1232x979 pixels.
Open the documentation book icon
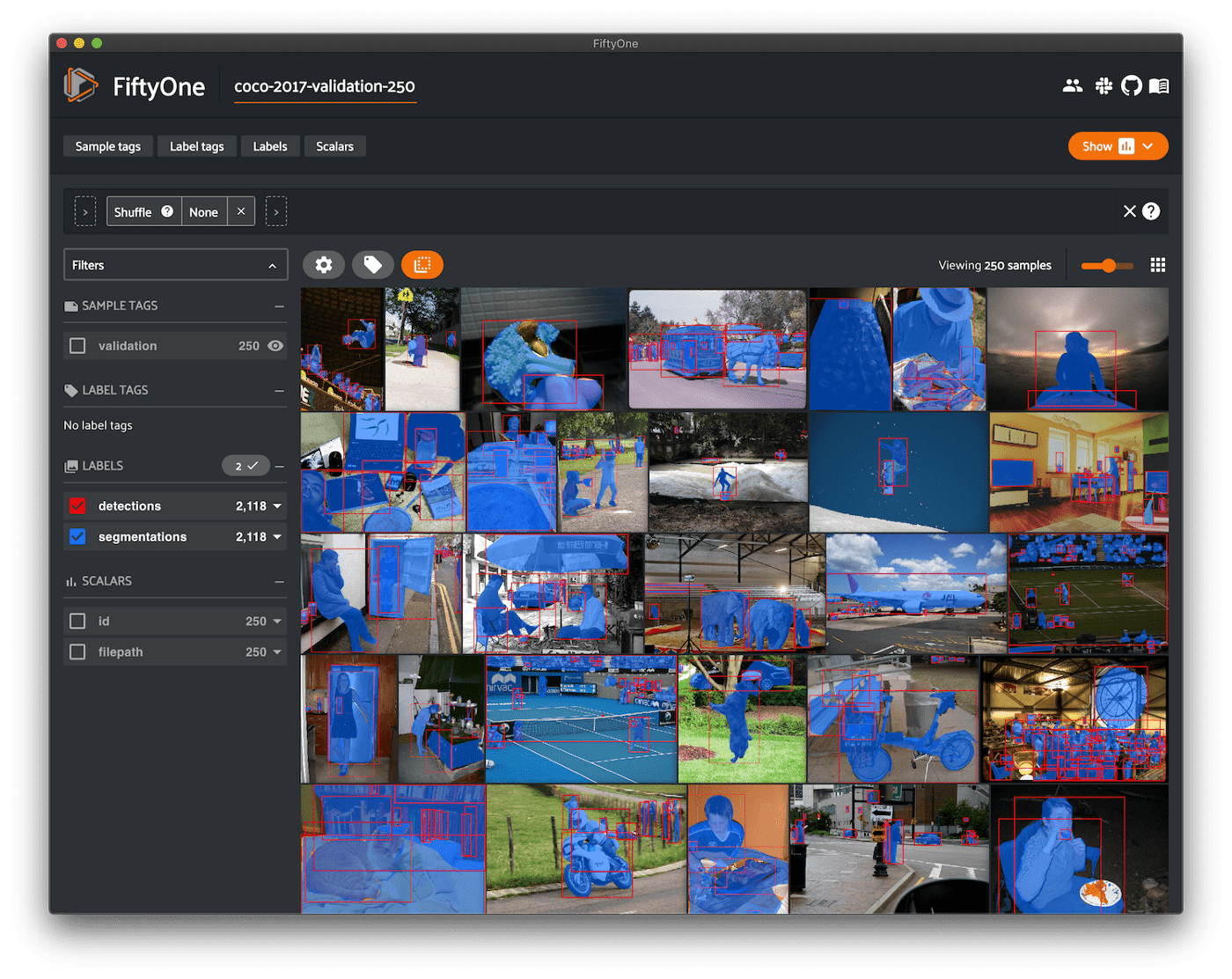click(1159, 85)
